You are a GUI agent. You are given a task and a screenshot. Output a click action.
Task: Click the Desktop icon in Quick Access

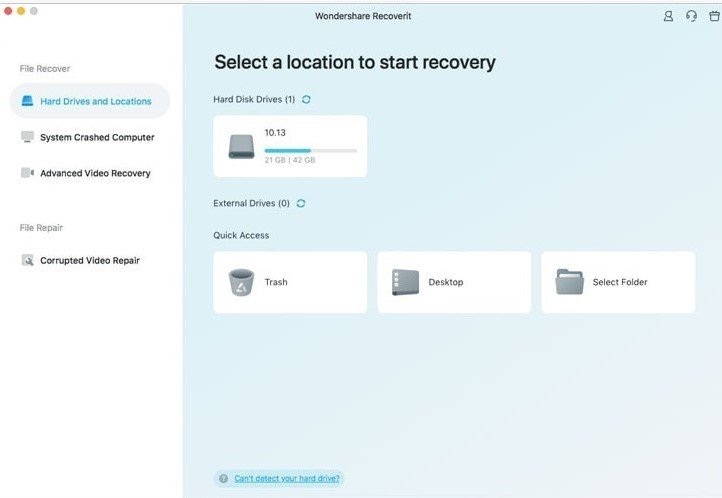pyautogui.click(x=405, y=282)
